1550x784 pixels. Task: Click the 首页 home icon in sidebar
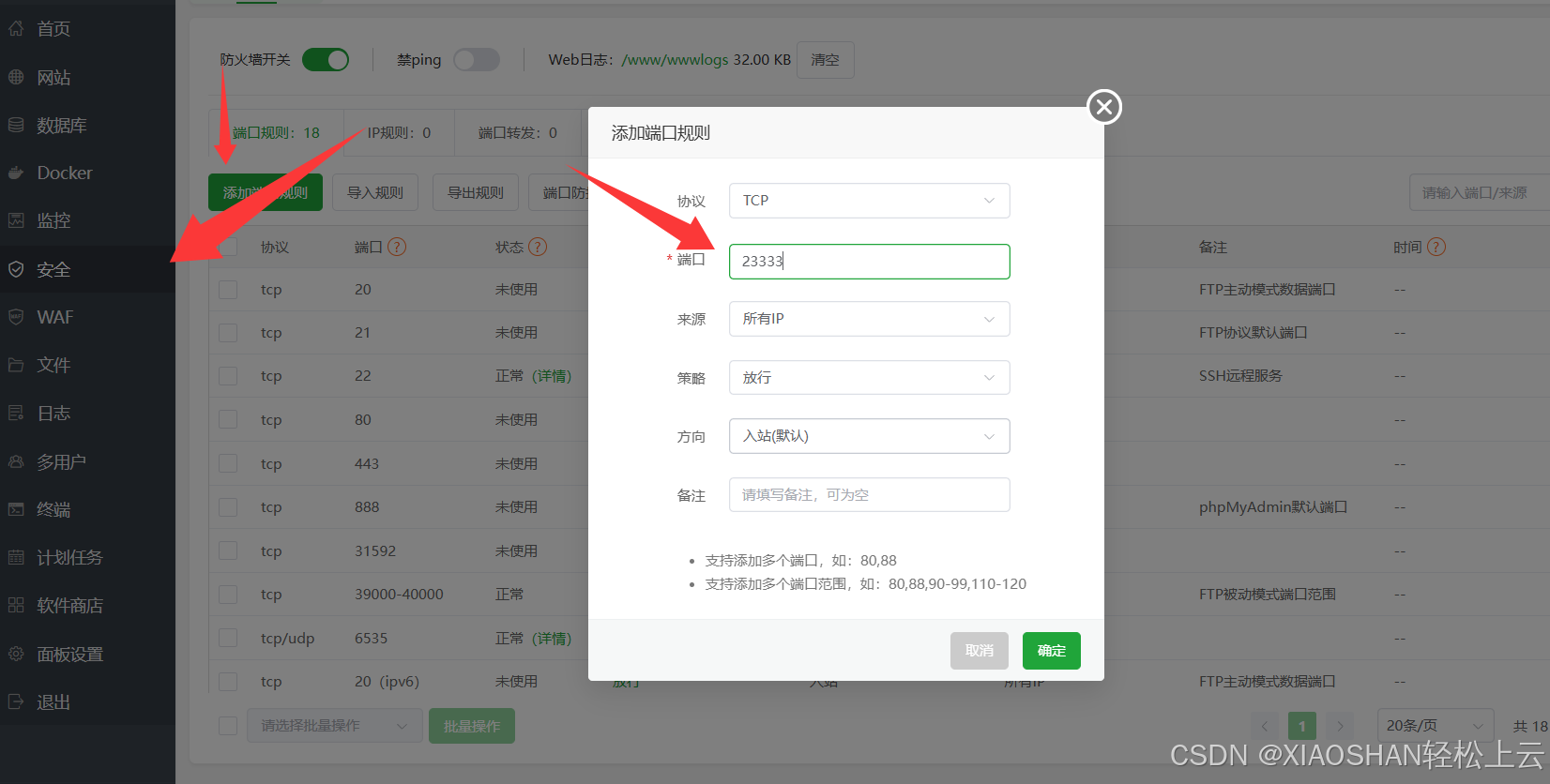[16, 29]
